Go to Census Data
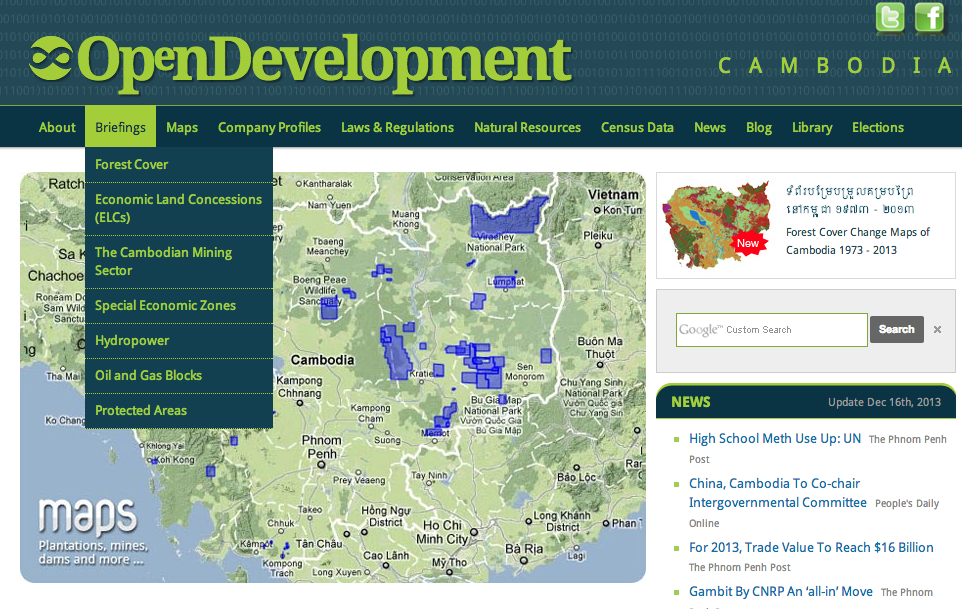Screen dimensions: 962x609 (637, 128)
